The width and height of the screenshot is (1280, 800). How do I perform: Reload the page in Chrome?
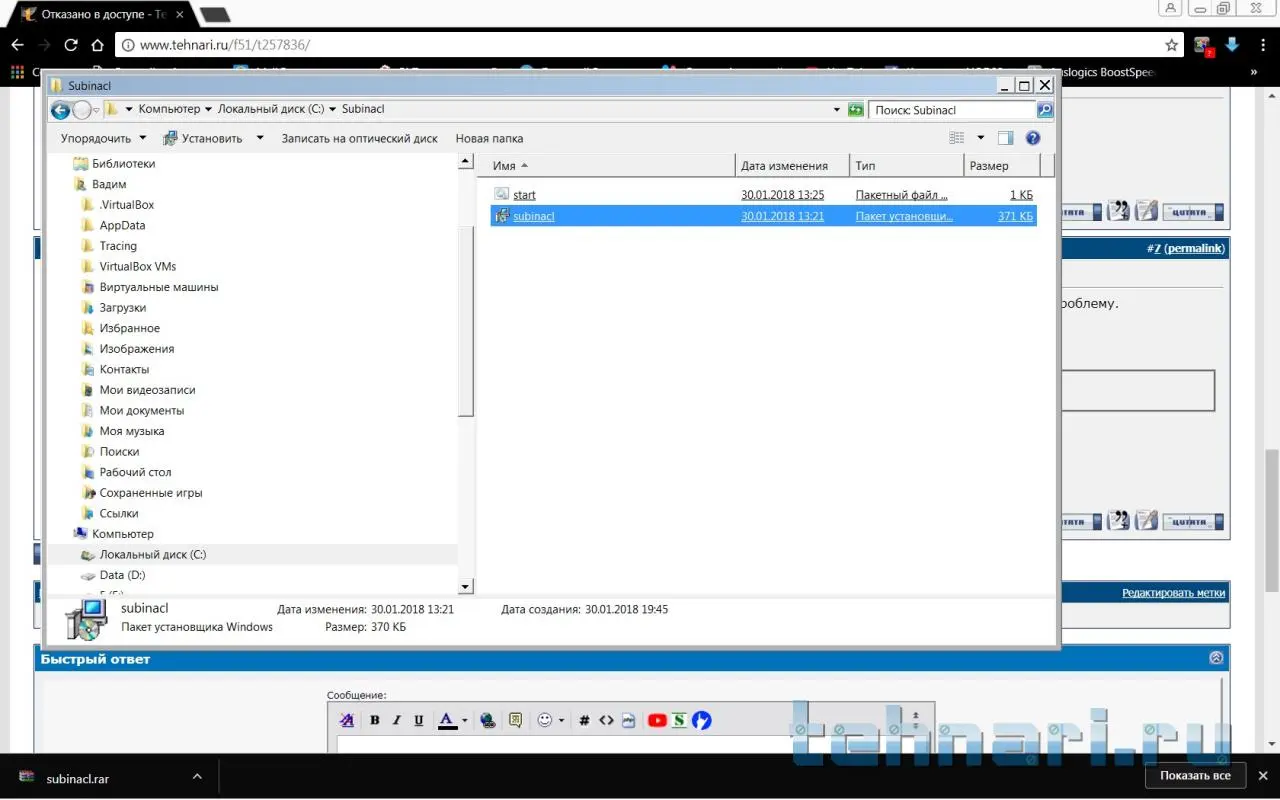click(71, 45)
